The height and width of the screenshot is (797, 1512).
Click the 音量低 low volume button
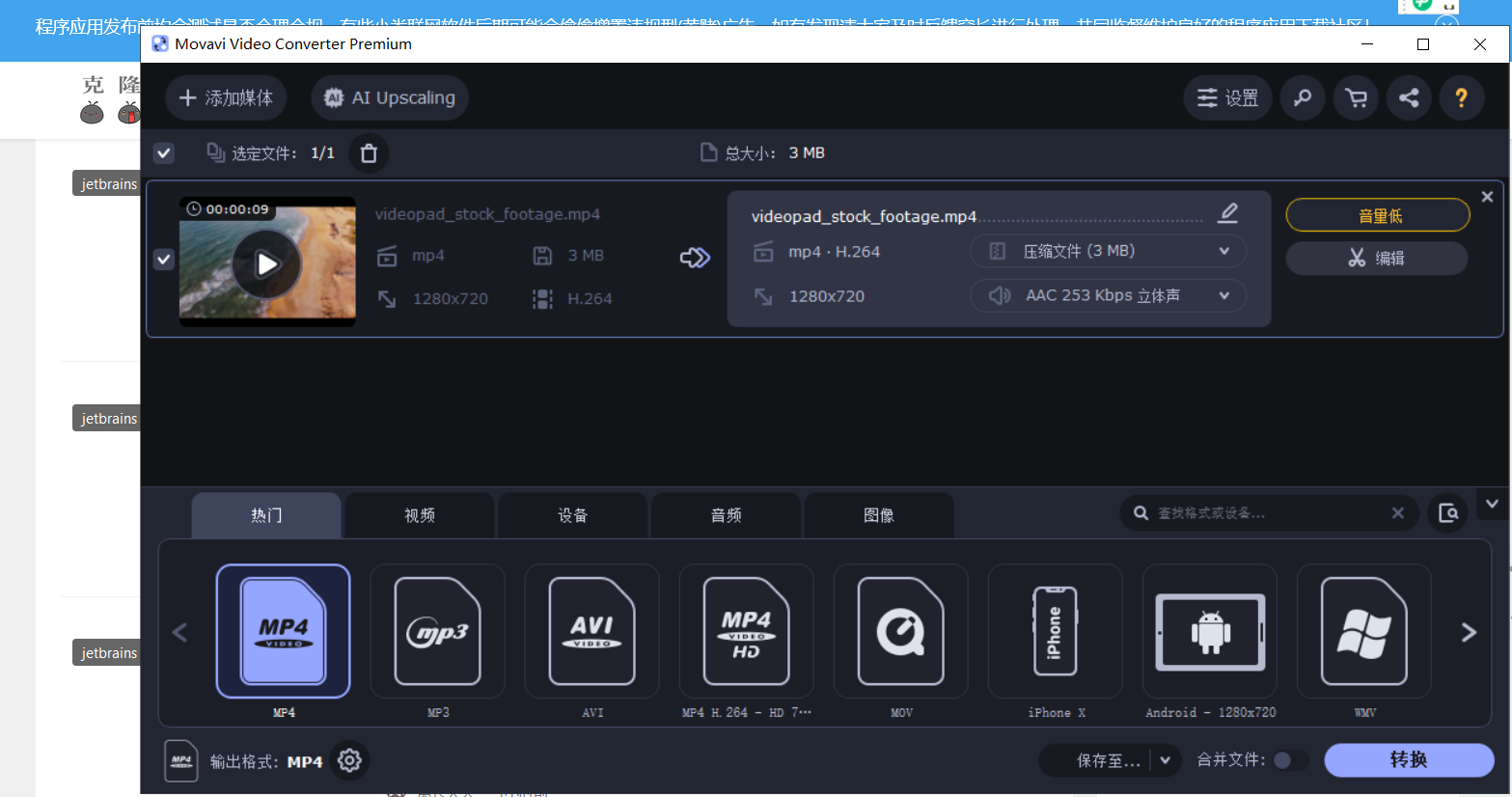tap(1378, 215)
